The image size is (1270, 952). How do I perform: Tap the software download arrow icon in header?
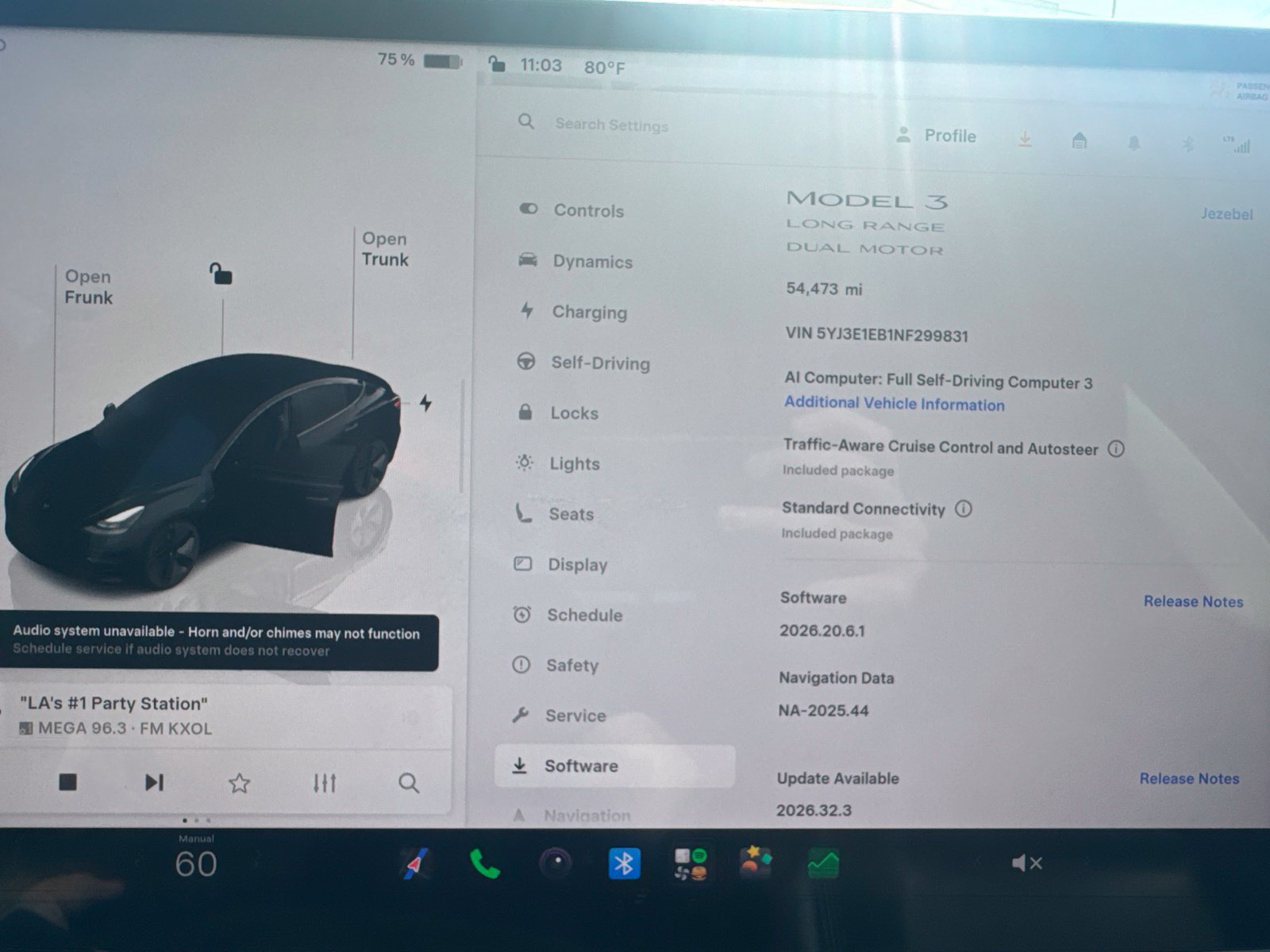click(x=1025, y=140)
